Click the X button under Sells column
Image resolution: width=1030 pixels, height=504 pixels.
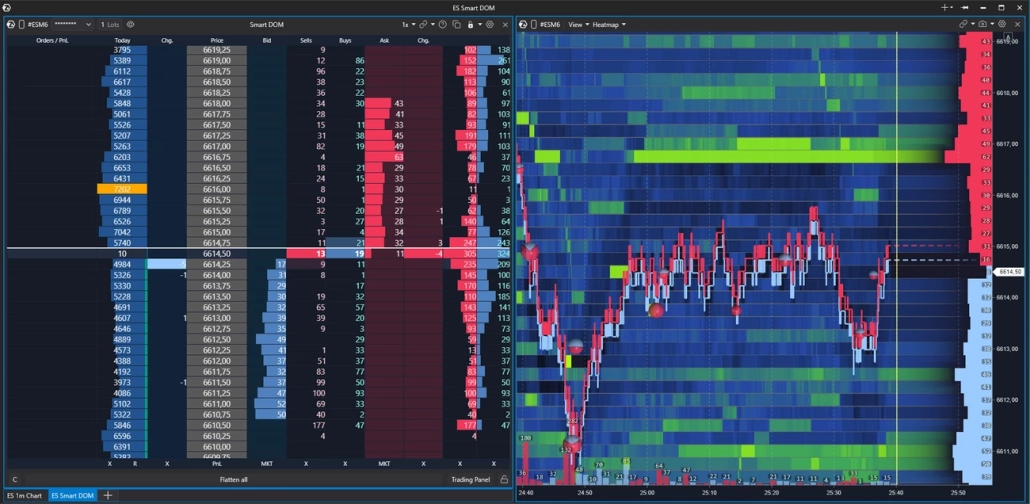(x=306, y=463)
